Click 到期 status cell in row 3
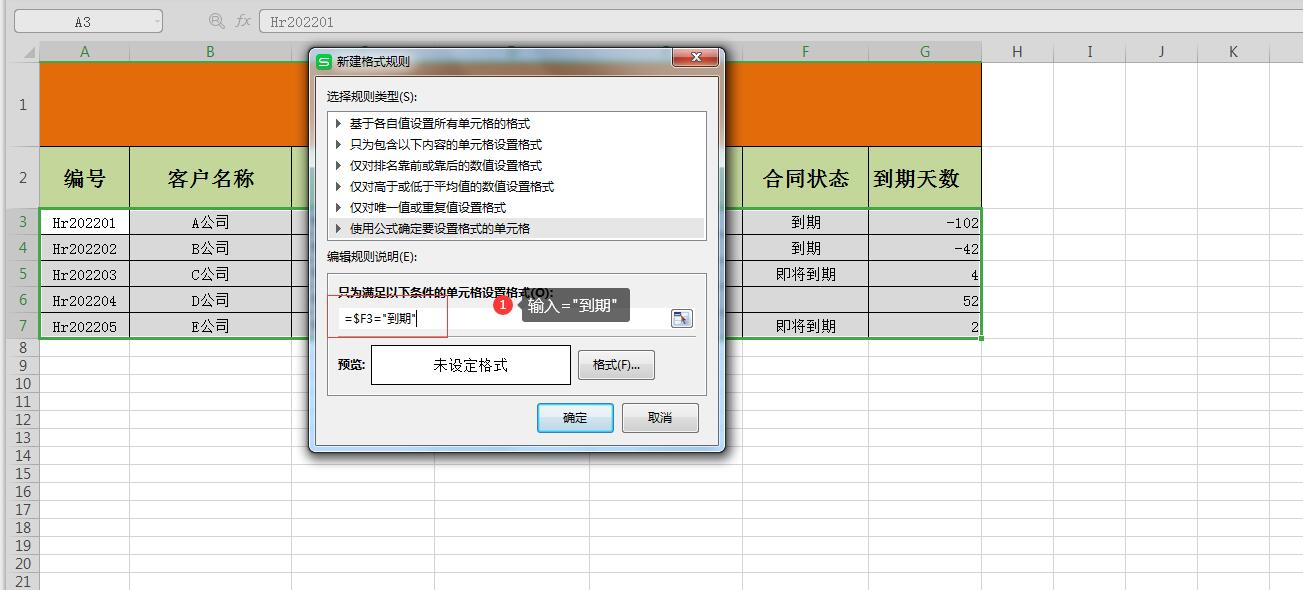Screen dimensions: 1303x590 pos(805,222)
